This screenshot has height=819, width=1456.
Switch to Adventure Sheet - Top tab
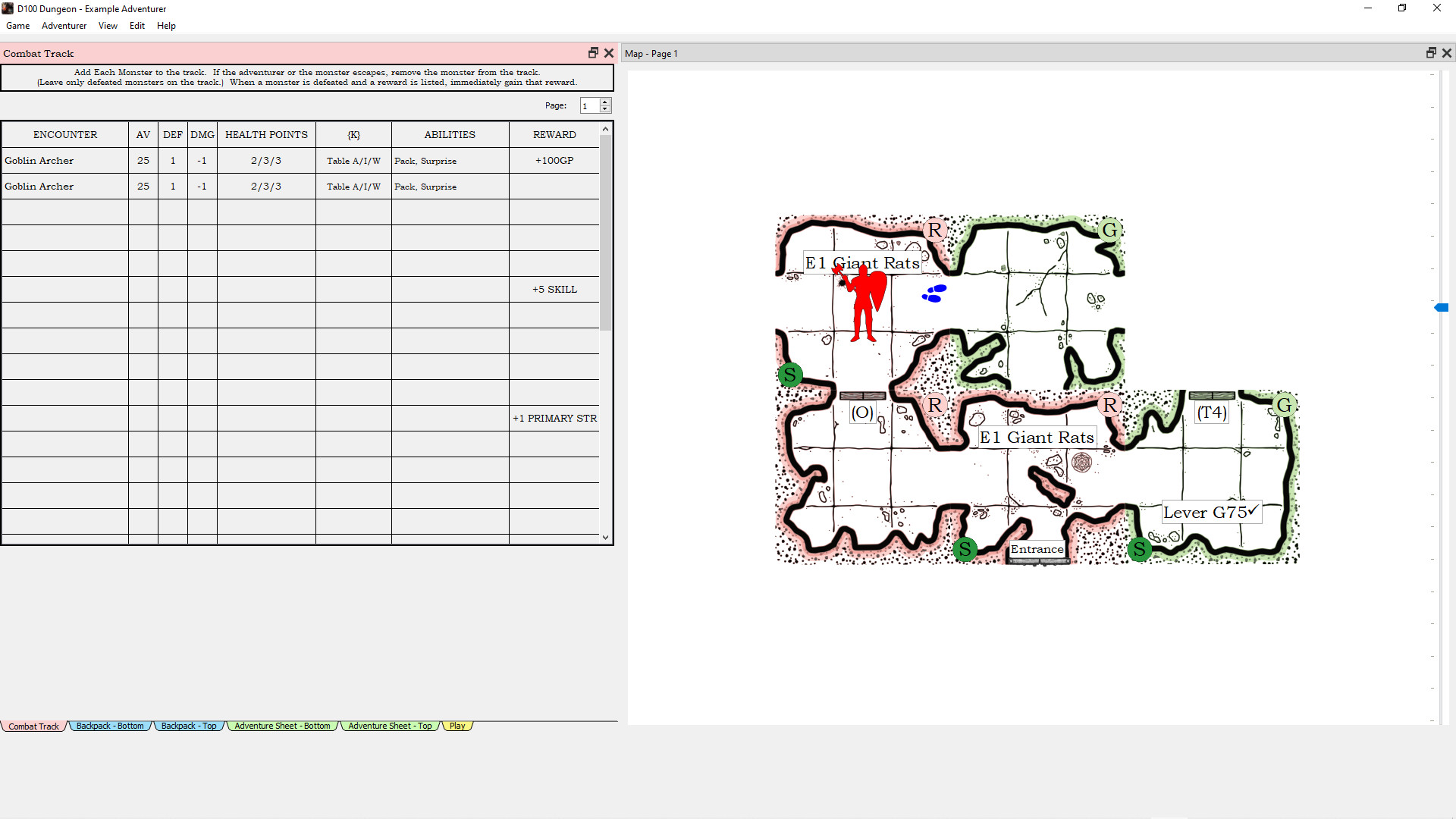390,726
